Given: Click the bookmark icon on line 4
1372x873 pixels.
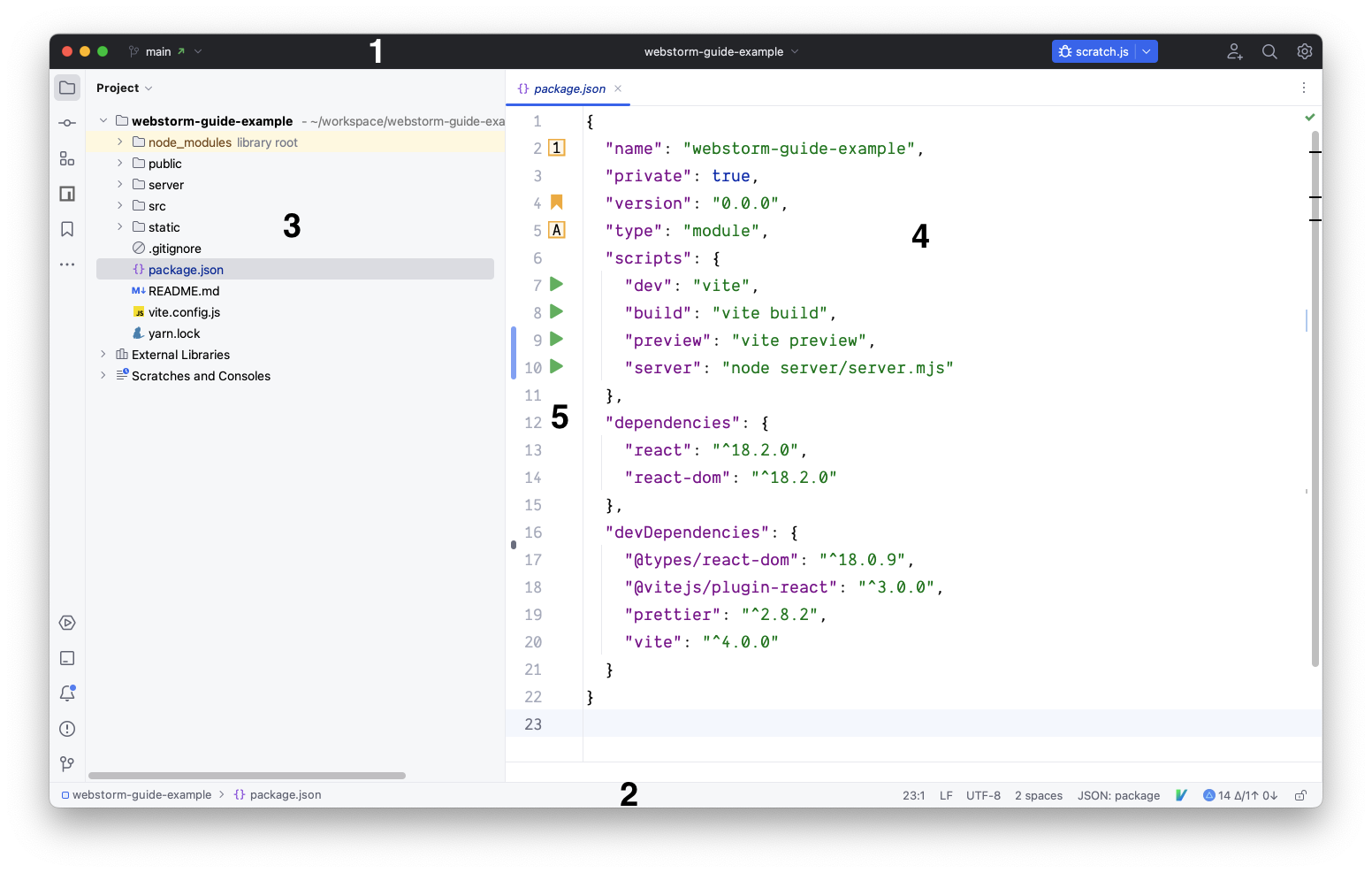Looking at the screenshot, I should pyautogui.click(x=557, y=203).
